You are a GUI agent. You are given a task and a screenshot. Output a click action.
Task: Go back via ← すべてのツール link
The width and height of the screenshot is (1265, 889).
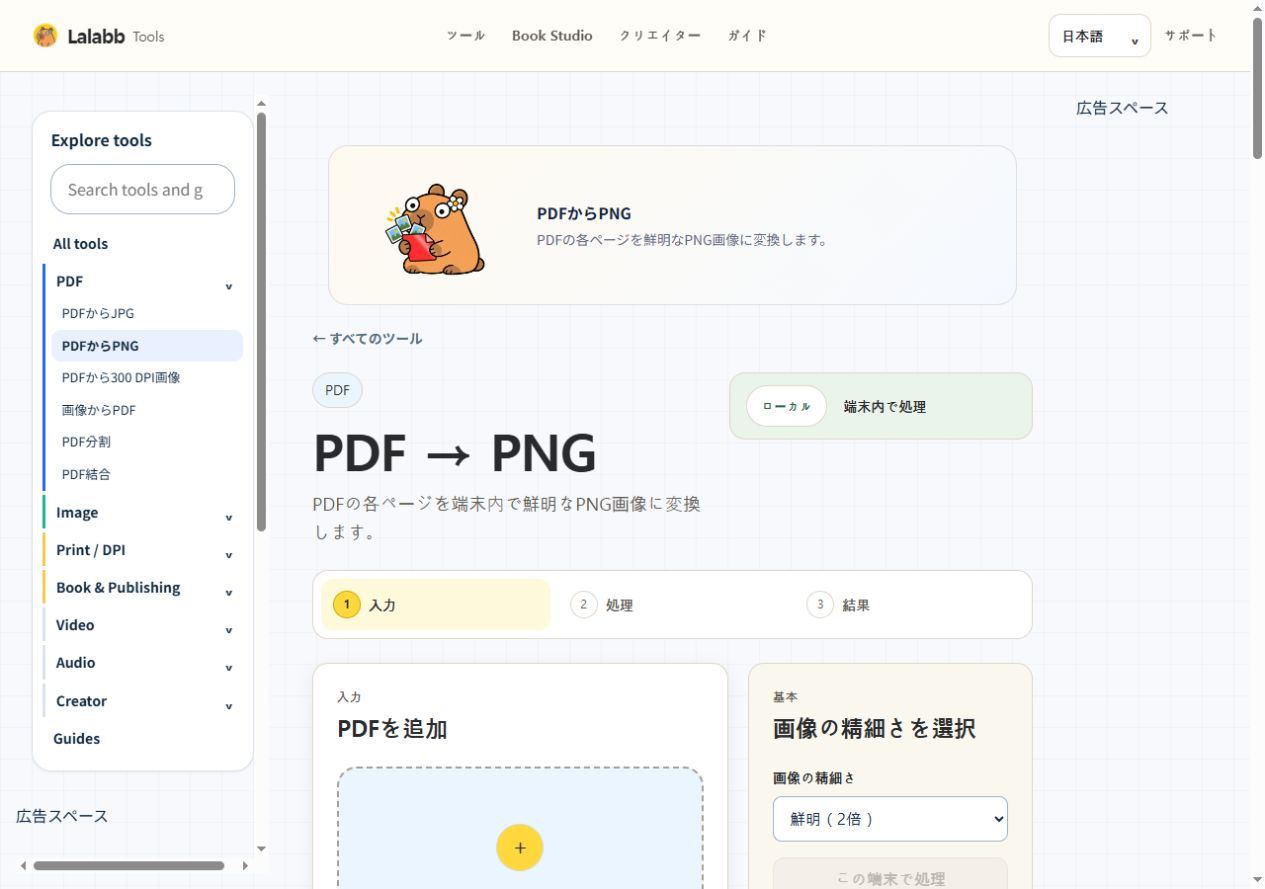[367, 339]
